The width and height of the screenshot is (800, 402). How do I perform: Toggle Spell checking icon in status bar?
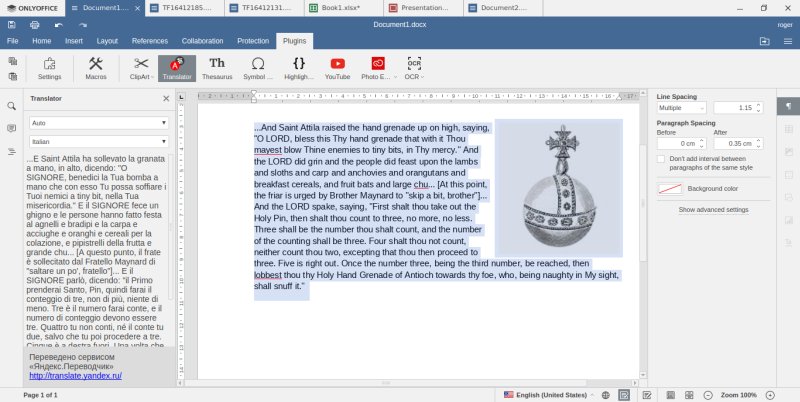[x=623, y=395]
